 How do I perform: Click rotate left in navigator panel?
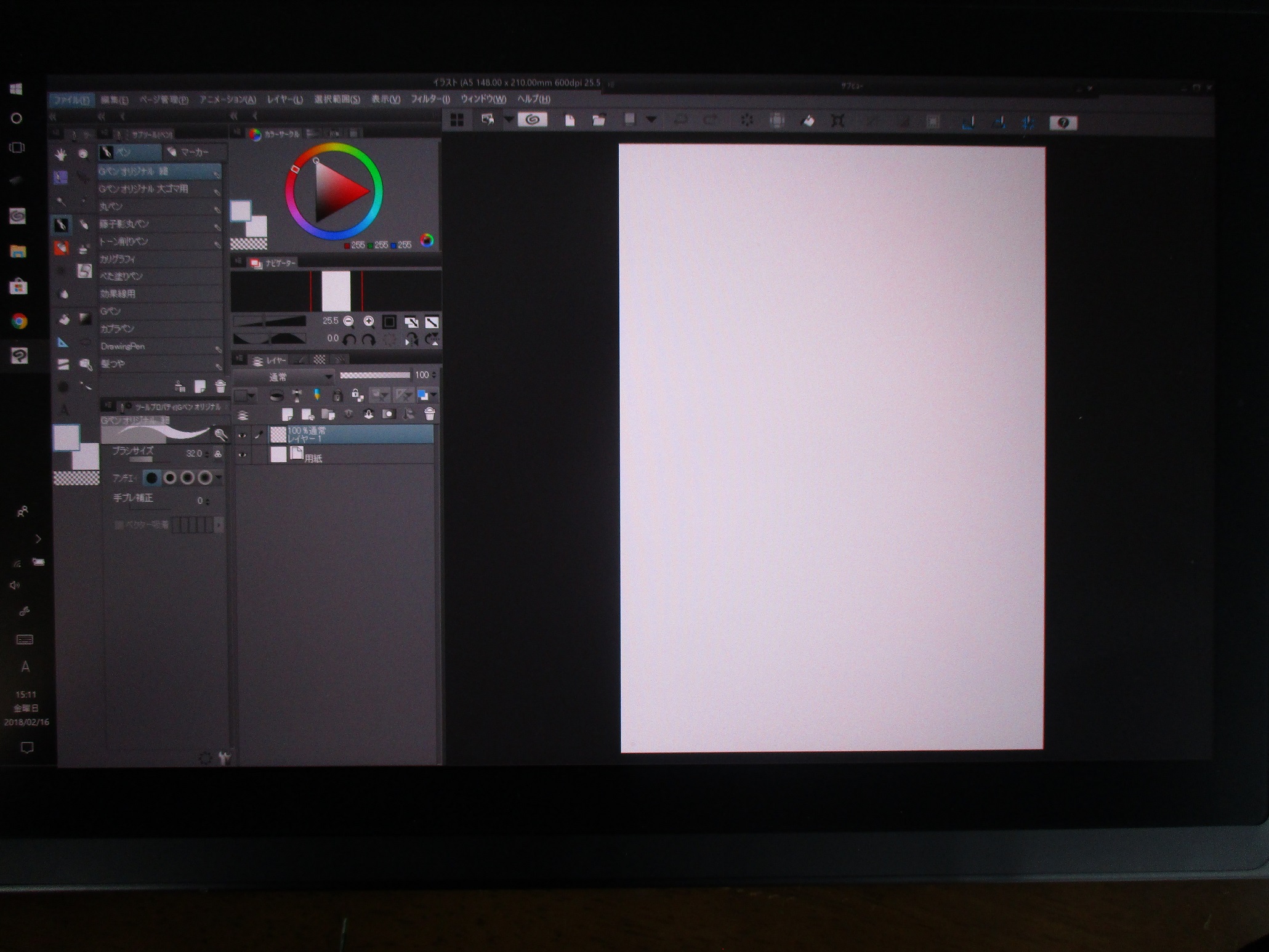pyautogui.click(x=349, y=339)
